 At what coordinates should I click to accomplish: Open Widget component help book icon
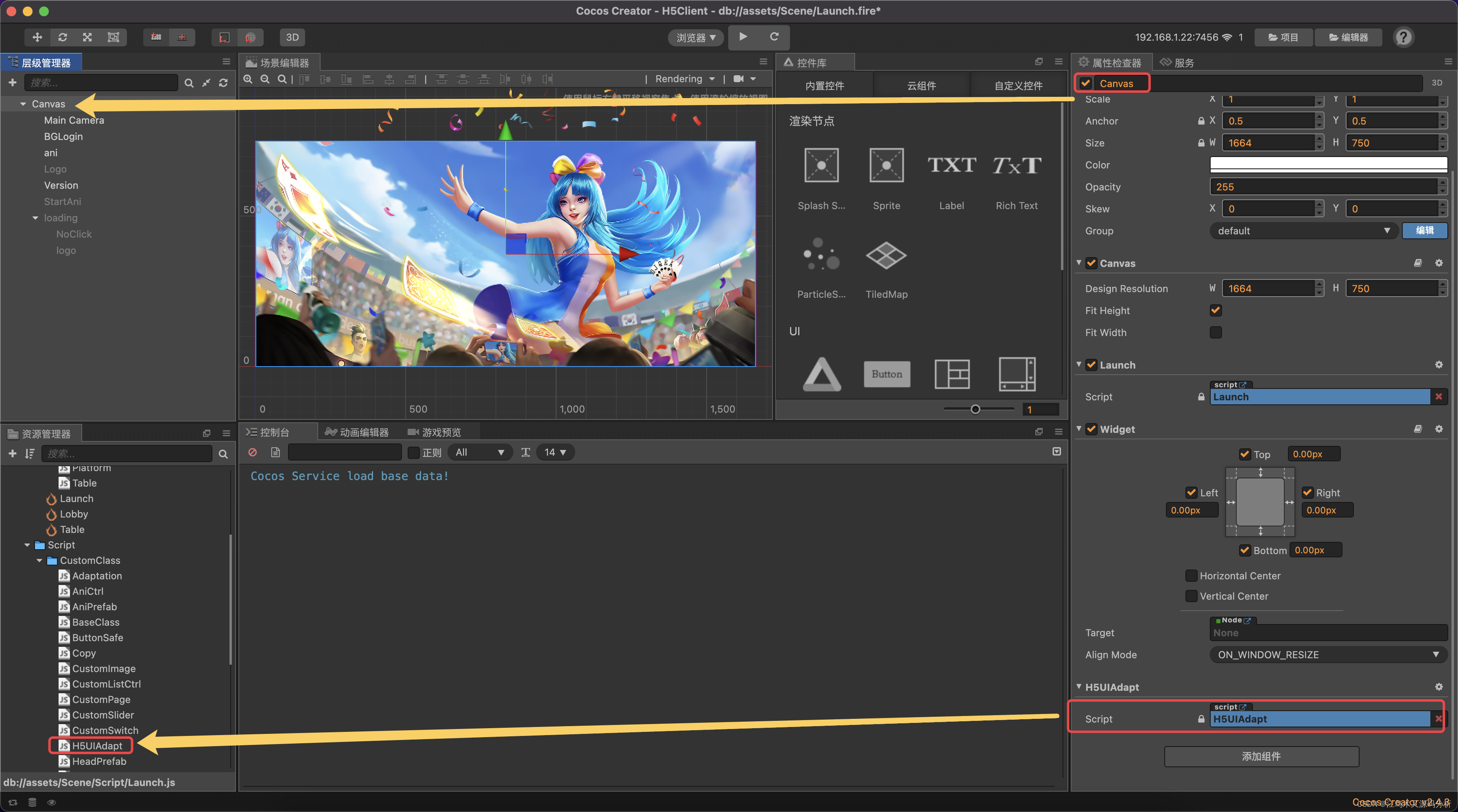click(1417, 429)
